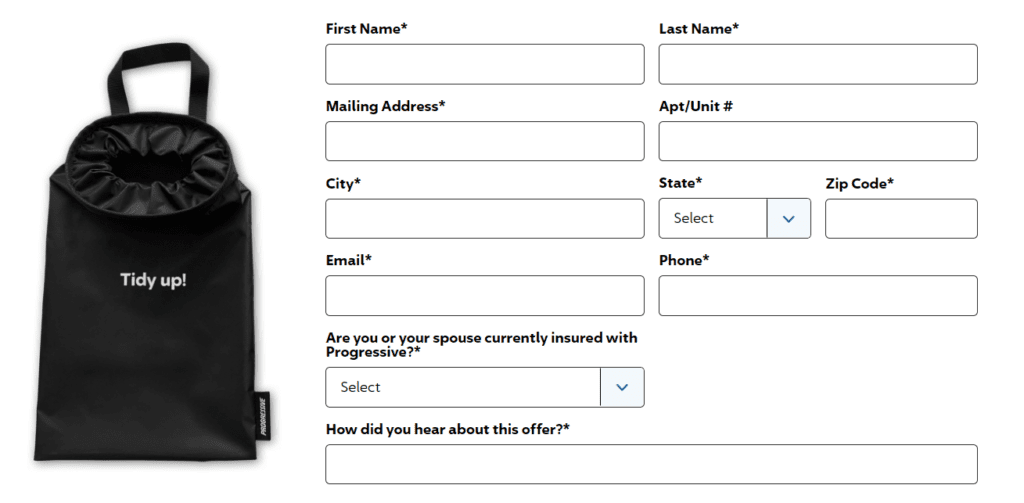Focus the Last Name input box
The height and width of the screenshot is (503, 1024).
[x=818, y=64]
